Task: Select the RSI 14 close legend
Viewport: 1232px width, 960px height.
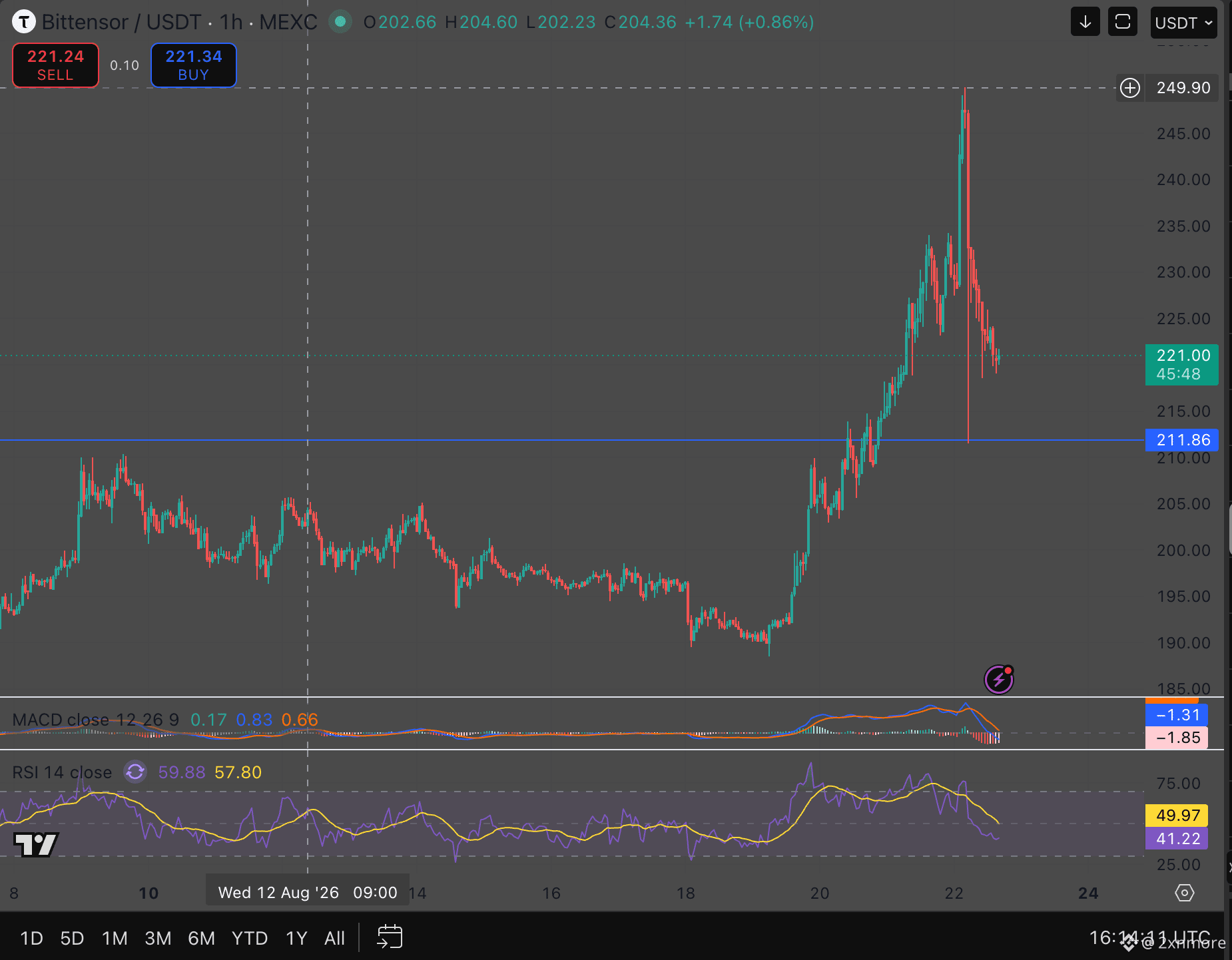Action: pyautogui.click(x=62, y=772)
